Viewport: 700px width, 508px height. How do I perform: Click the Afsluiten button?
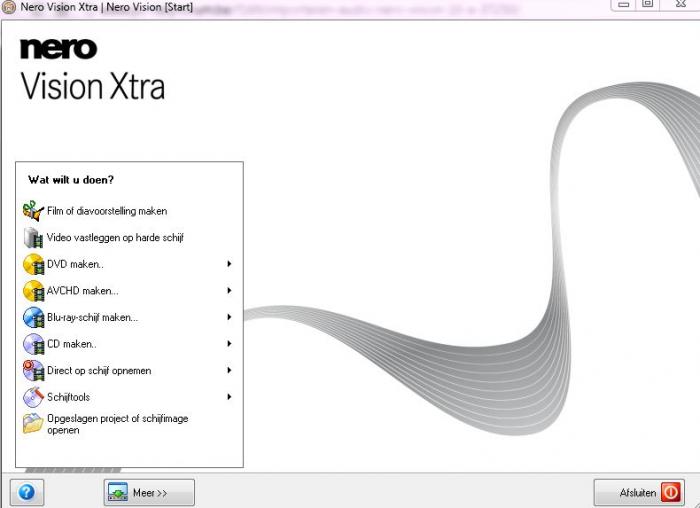pyautogui.click(x=639, y=492)
